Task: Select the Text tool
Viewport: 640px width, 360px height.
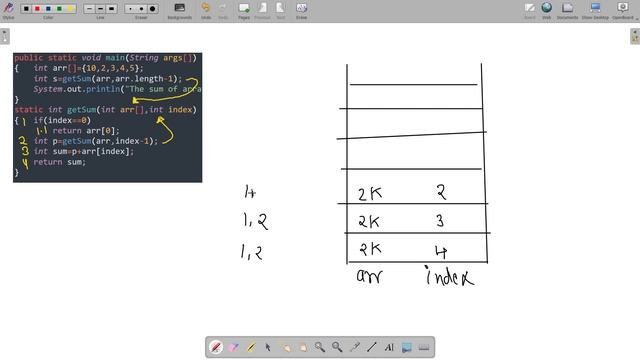Action: tap(389, 347)
